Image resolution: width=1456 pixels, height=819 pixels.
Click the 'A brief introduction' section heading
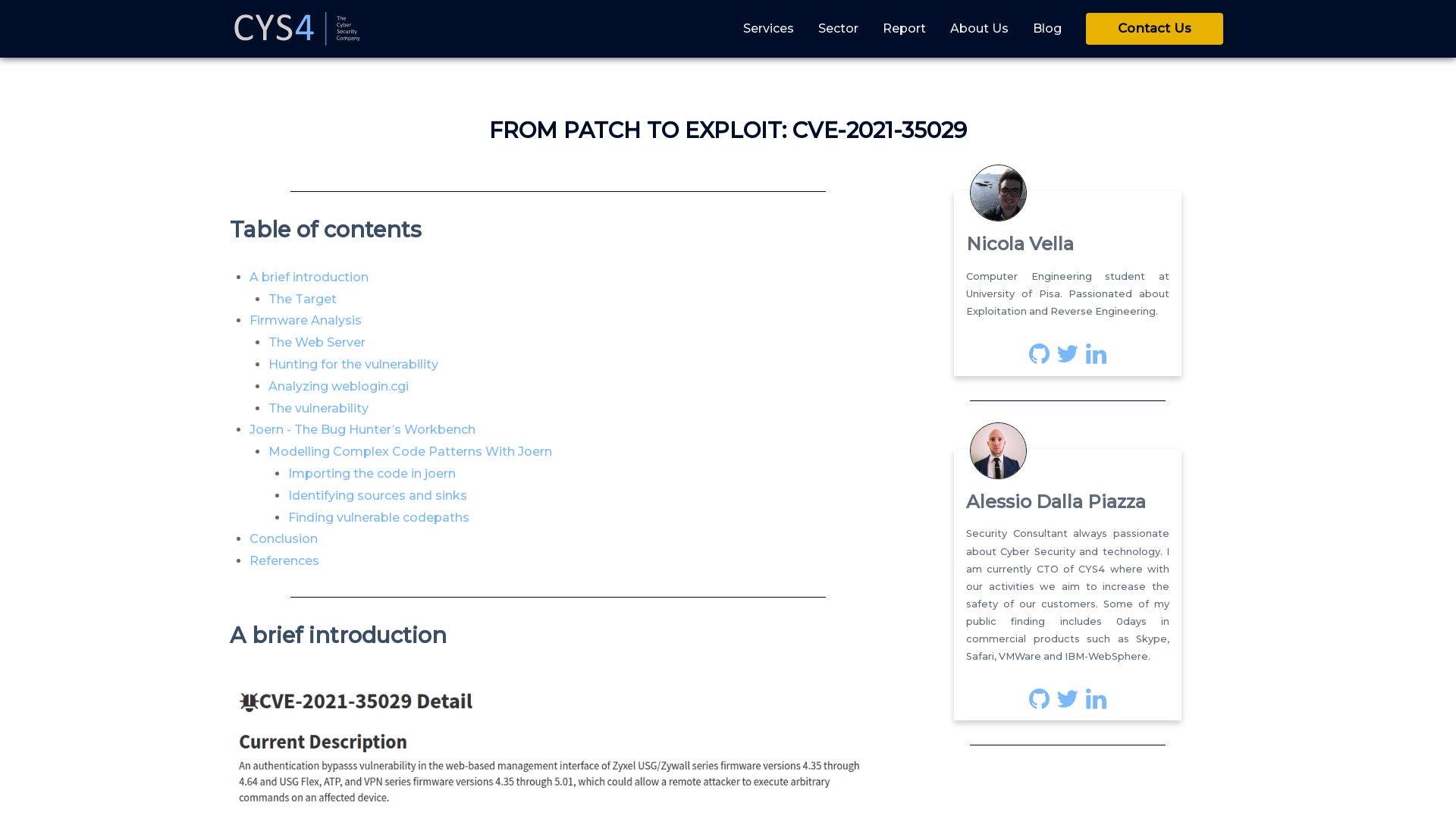pos(338,635)
